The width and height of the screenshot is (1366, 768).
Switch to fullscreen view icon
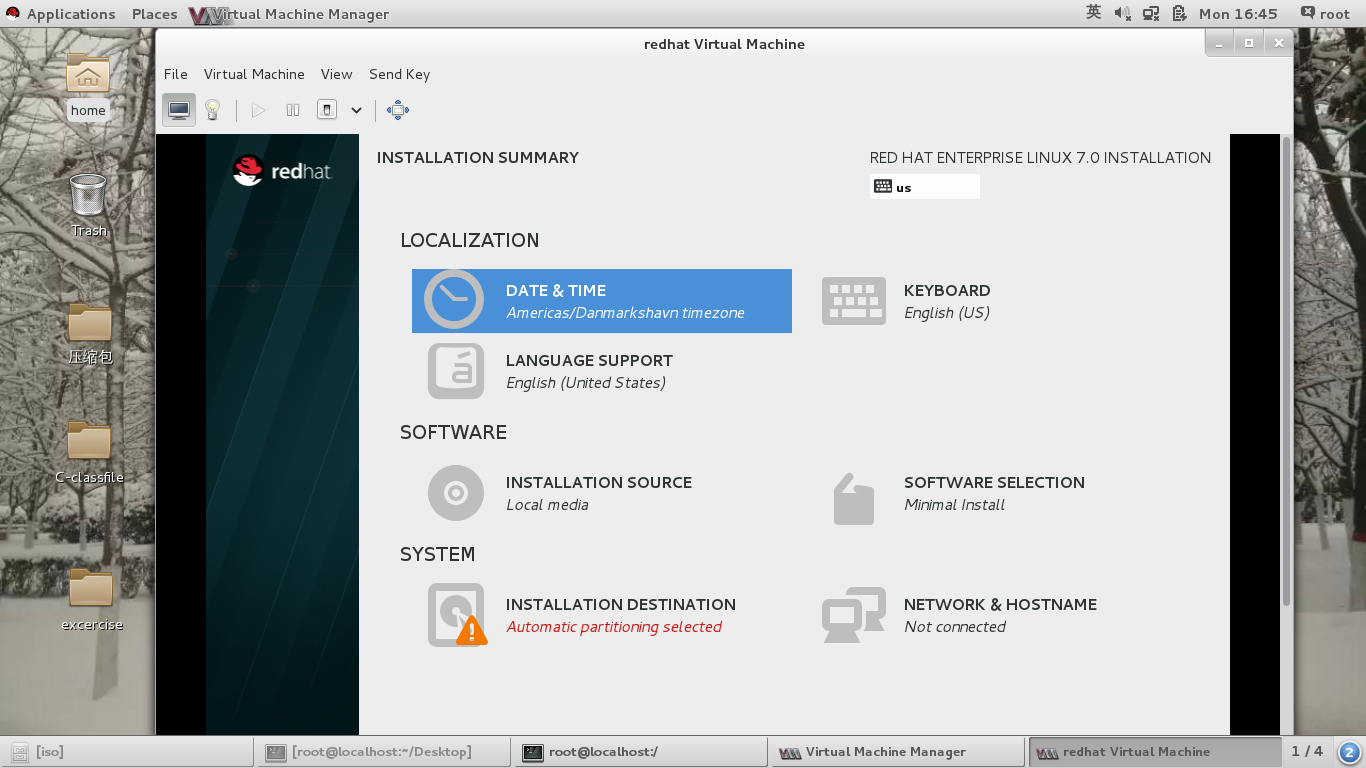(398, 110)
